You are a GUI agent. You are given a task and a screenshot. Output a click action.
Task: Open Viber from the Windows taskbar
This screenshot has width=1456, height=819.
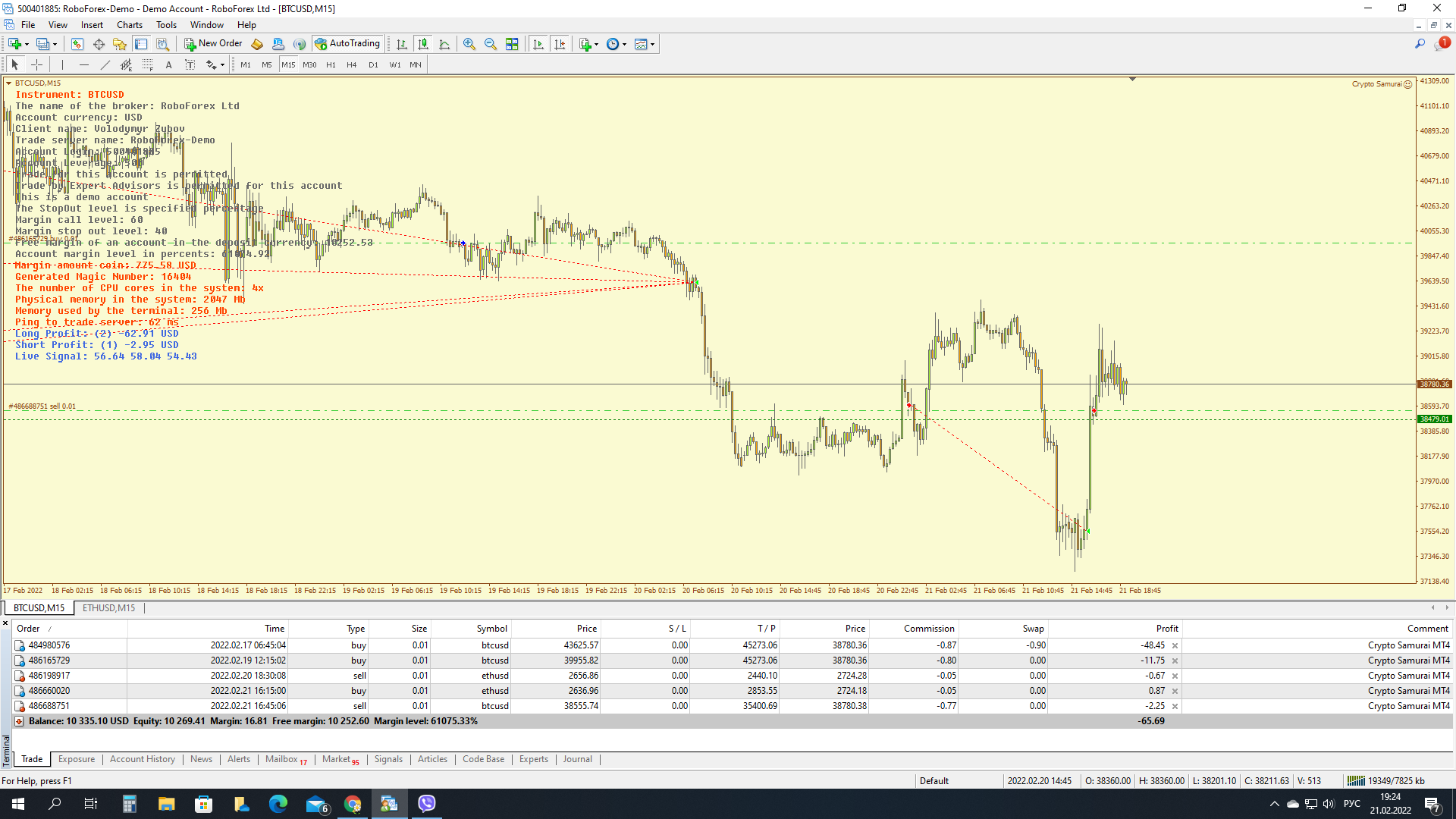[x=427, y=804]
